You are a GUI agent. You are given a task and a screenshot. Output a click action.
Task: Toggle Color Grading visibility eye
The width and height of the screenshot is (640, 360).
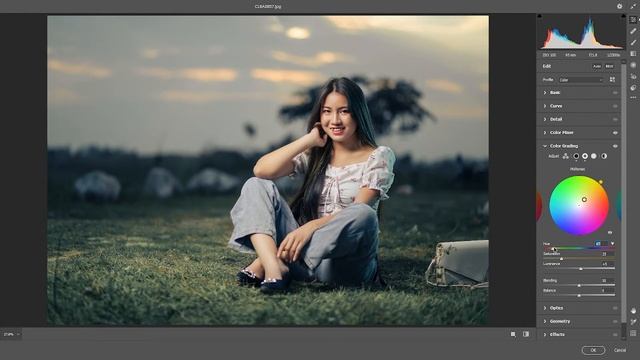point(615,146)
